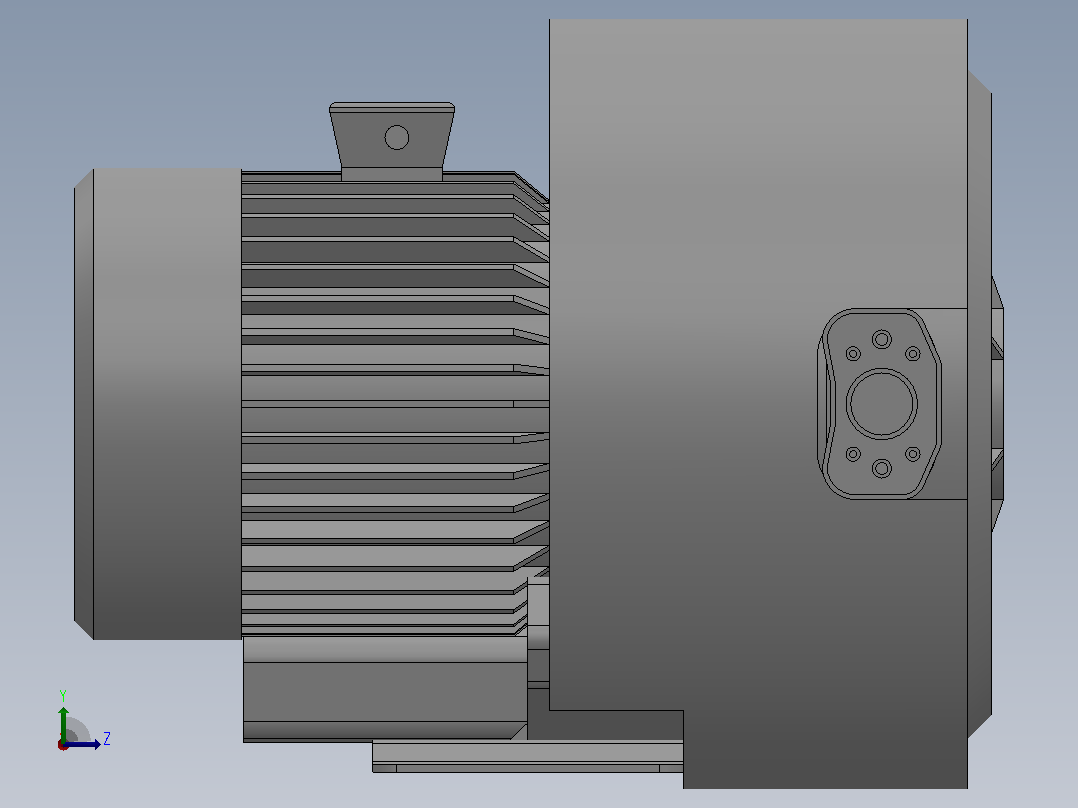The width and height of the screenshot is (1078, 808).
Task: Click the green Y axis of the triad
Action: pyautogui.click(x=63, y=723)
